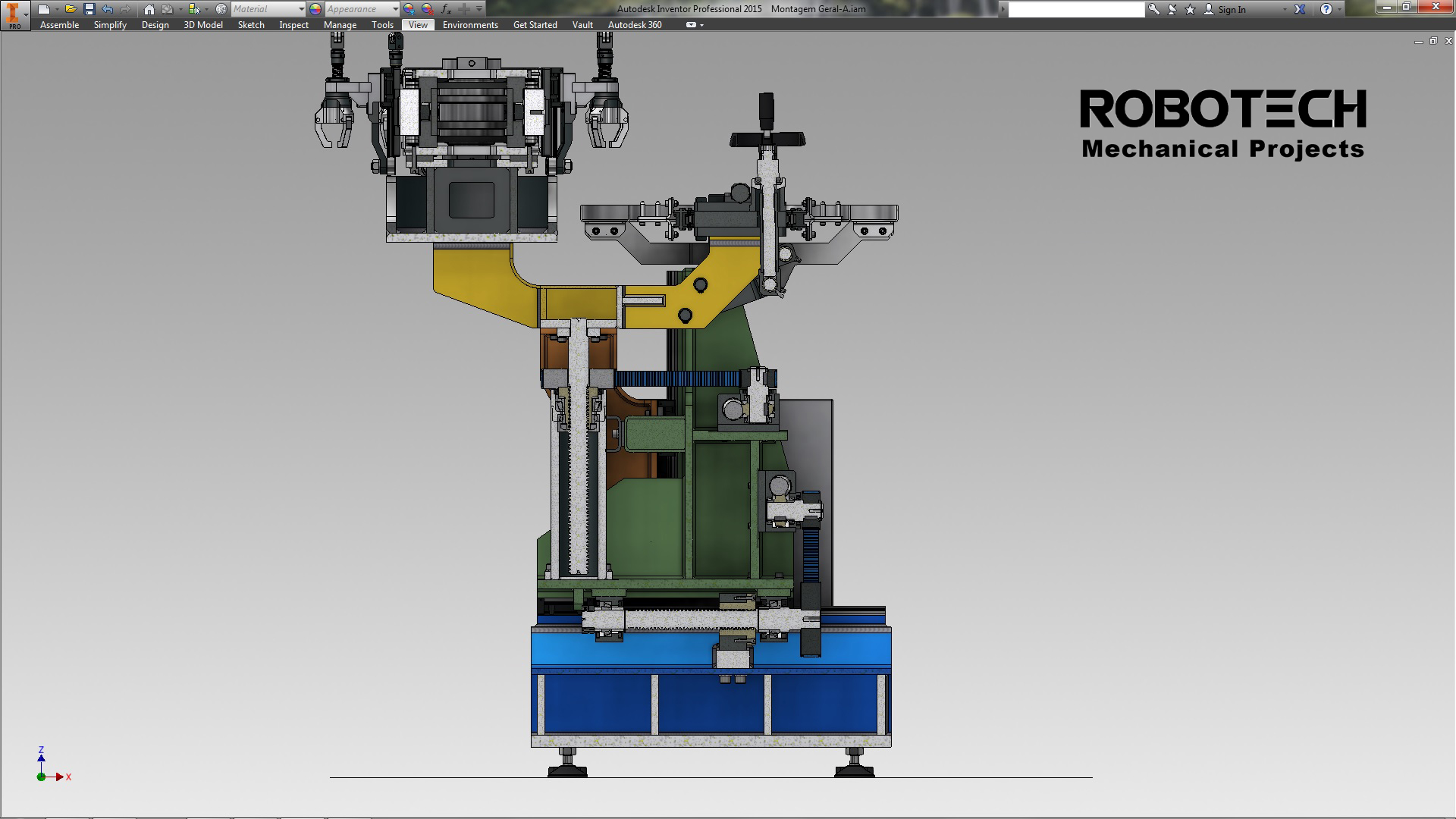
Task: Minimize the document window in viewport
Action: 1418,42
